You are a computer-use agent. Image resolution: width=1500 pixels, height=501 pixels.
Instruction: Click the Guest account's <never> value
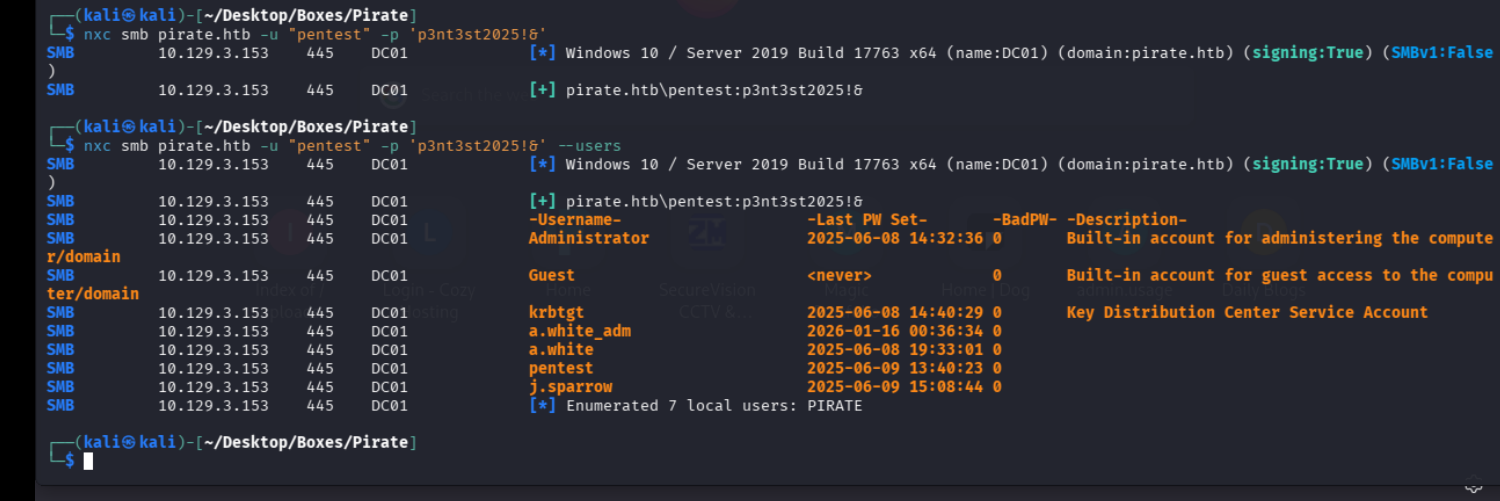click(838, 275)
